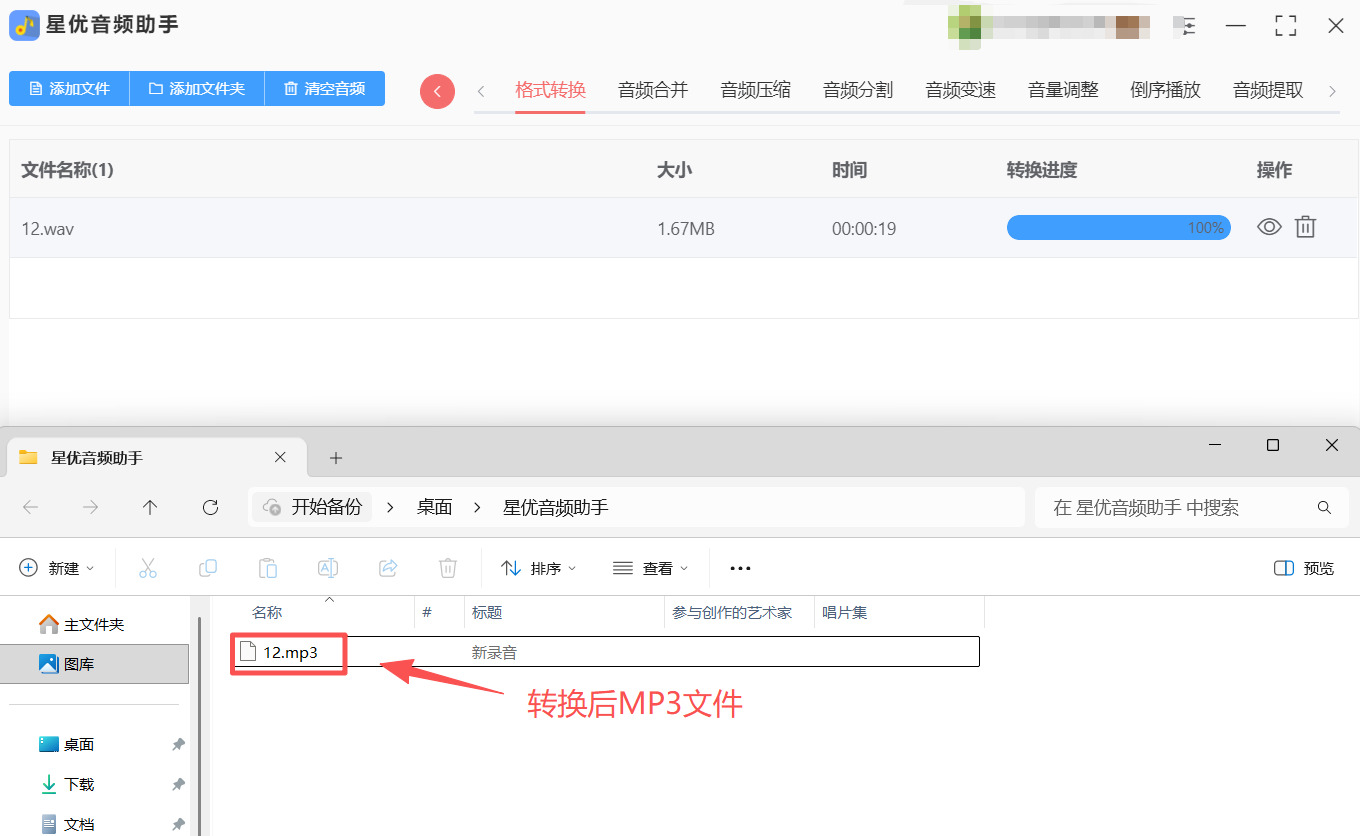Screen dimensions: 1360x836
Task: Open the 新建 dropdown menu
Action: [58, 567]
